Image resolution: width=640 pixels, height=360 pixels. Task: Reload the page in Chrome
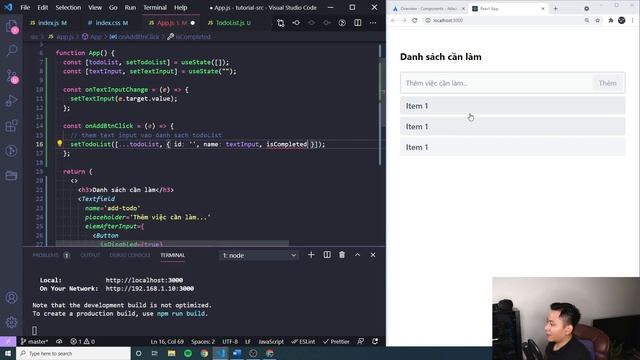[415, 20]
